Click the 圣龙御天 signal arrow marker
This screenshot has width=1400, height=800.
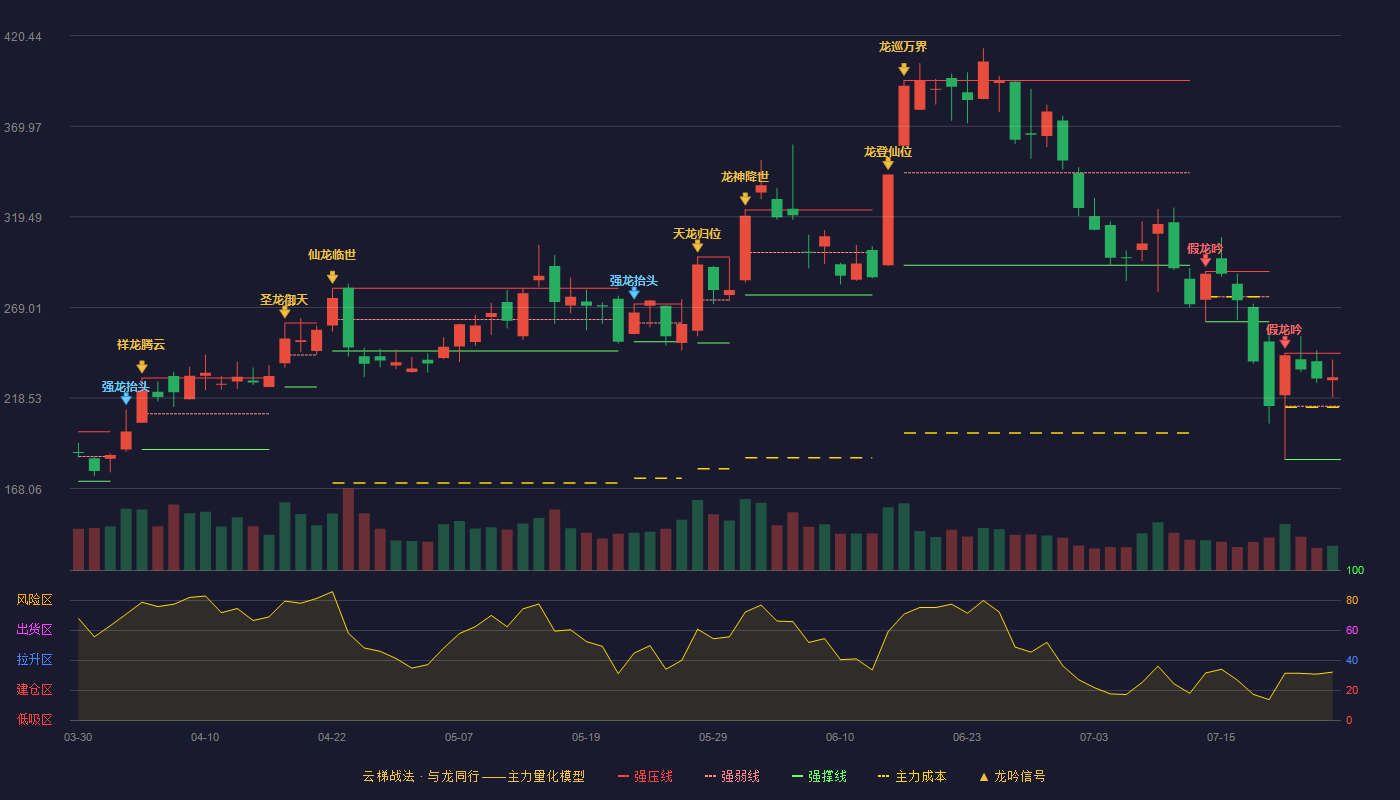[285, 312]
